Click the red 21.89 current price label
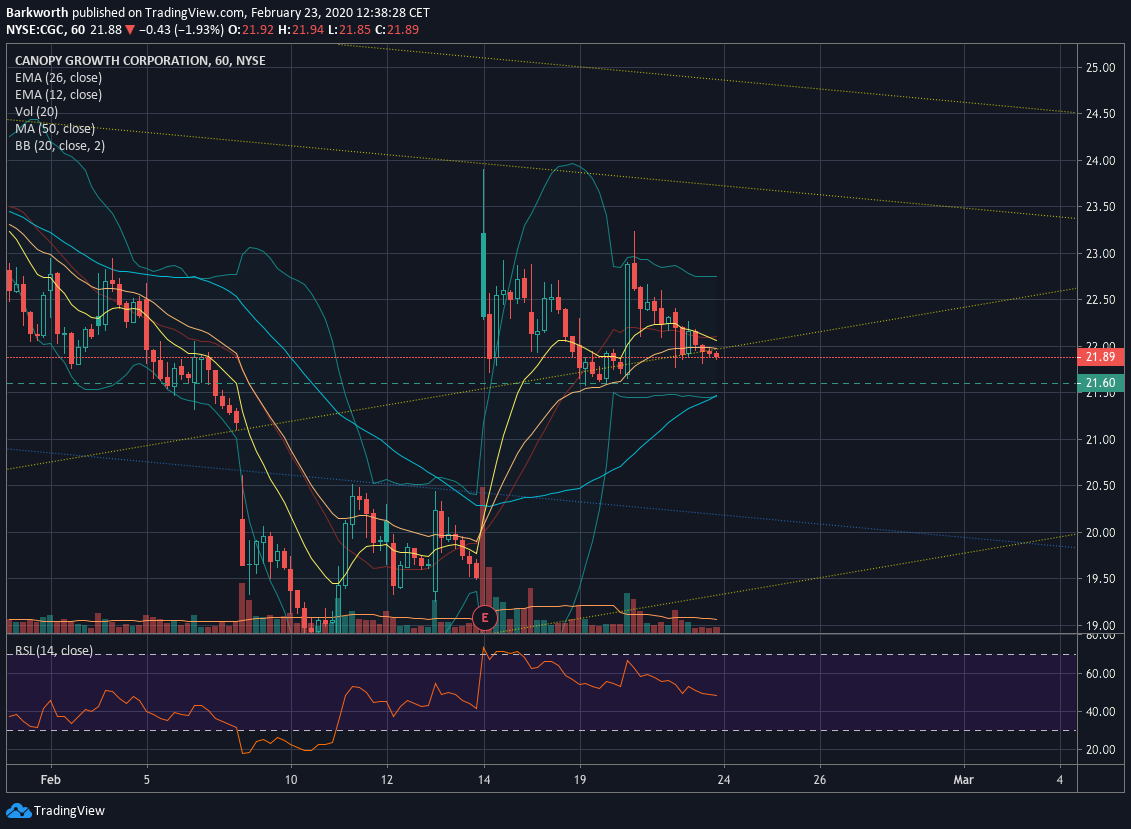Image resolution: width=1131 pixels, height=829 pixels. coord(1100,357)
